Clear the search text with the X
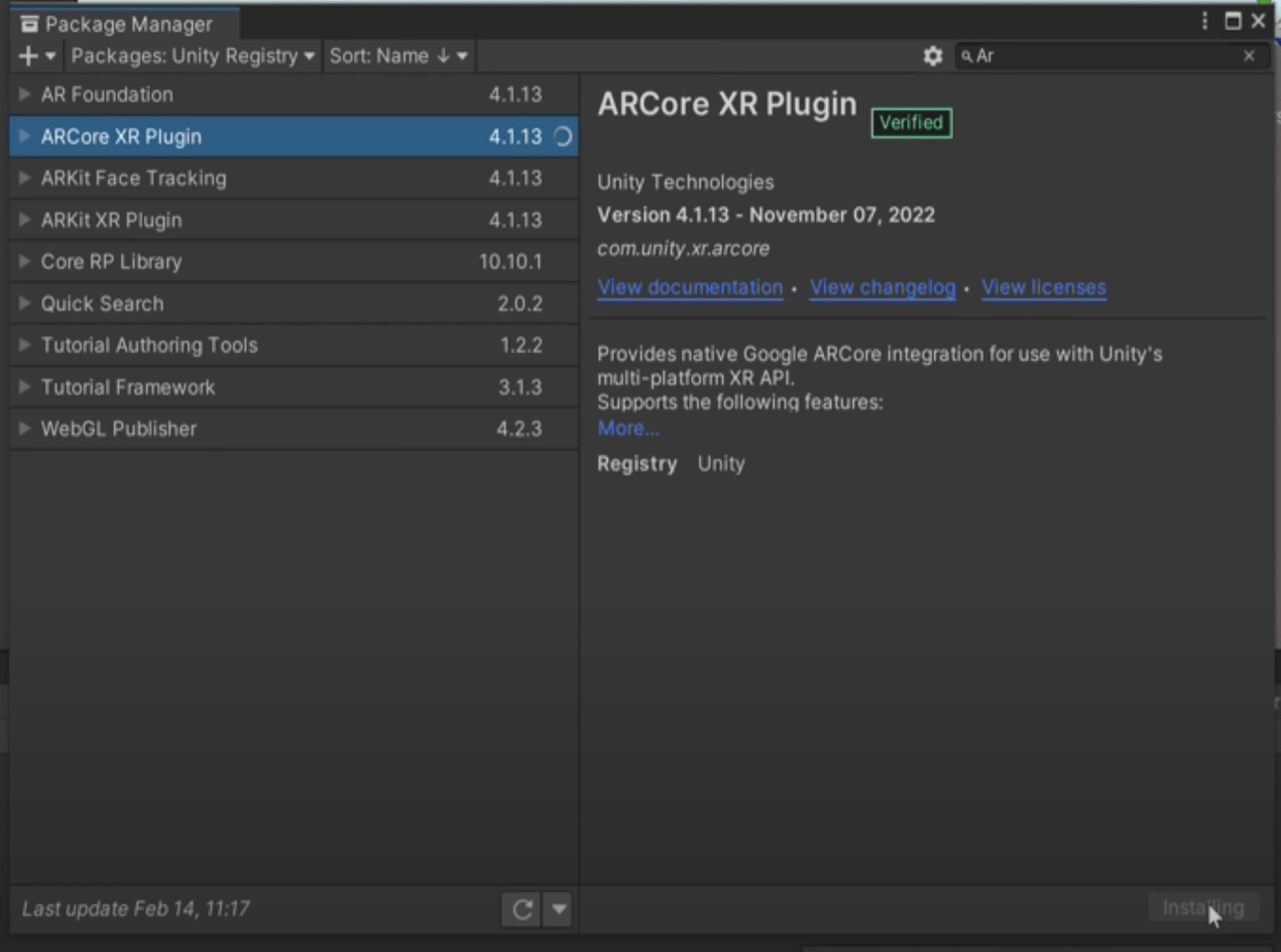The height and width of the screenshot is (952, 1281). pos(1249,57)
